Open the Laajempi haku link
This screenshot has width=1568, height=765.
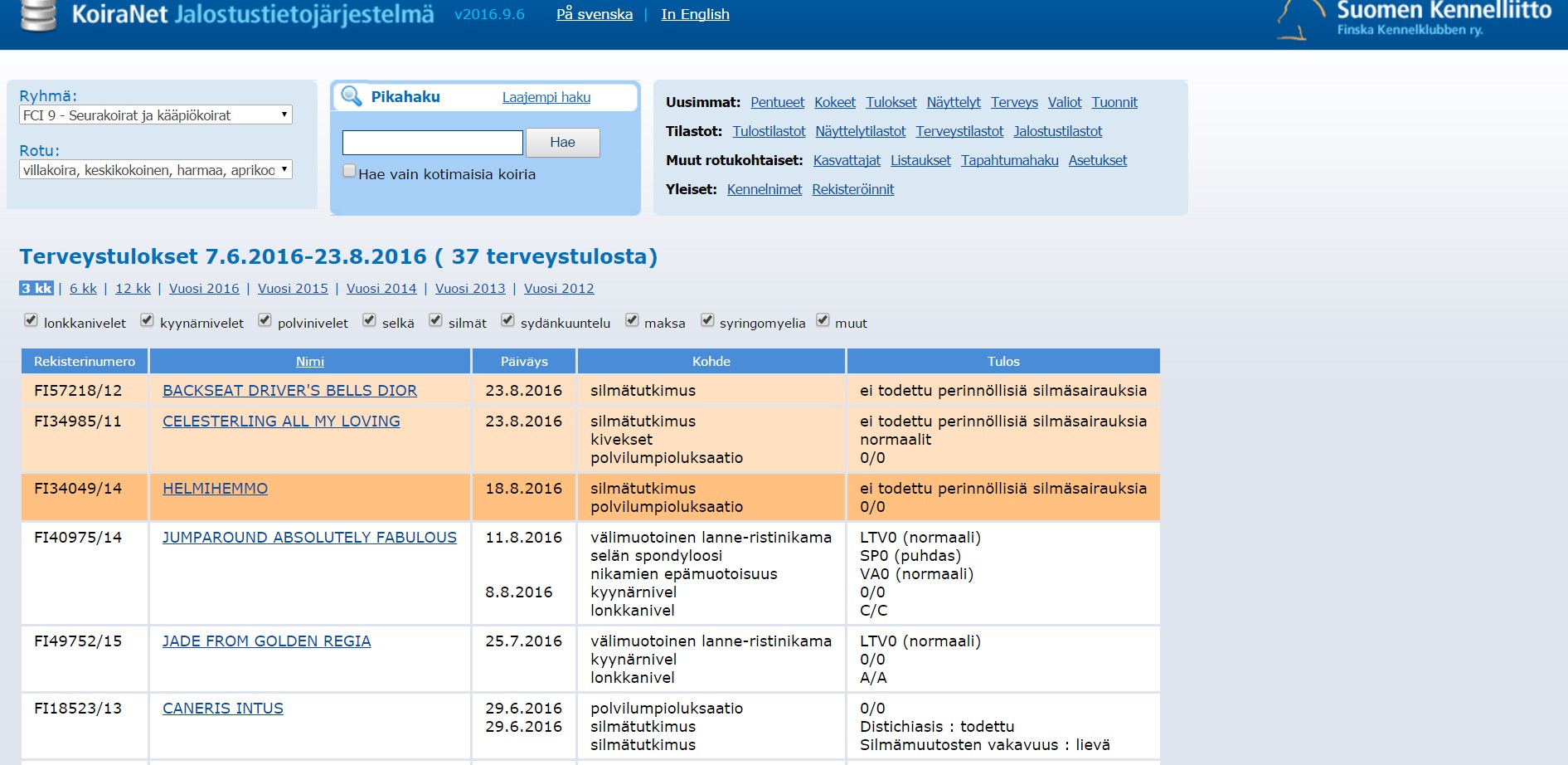point(546,97)
